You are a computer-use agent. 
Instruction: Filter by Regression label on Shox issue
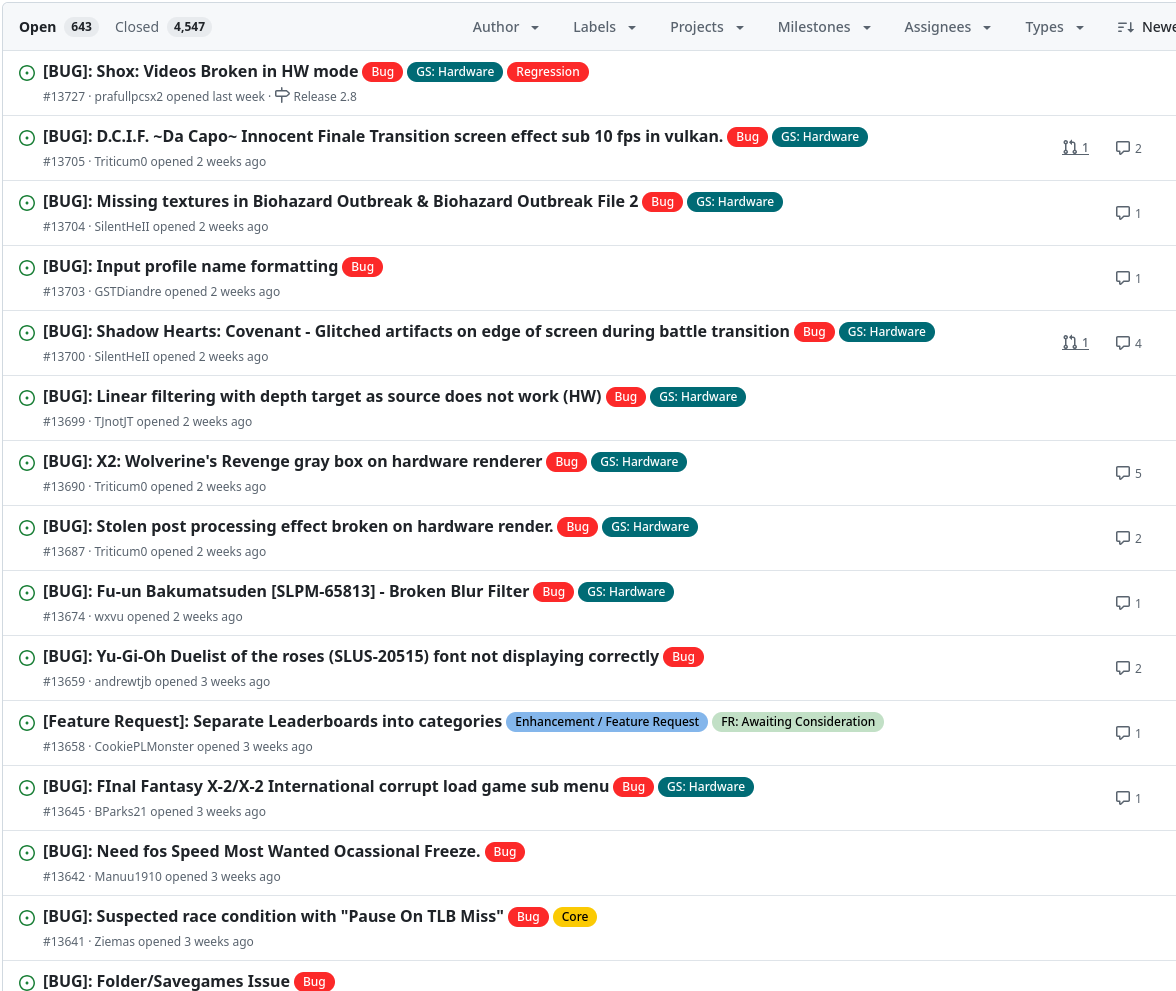[548, 72]
